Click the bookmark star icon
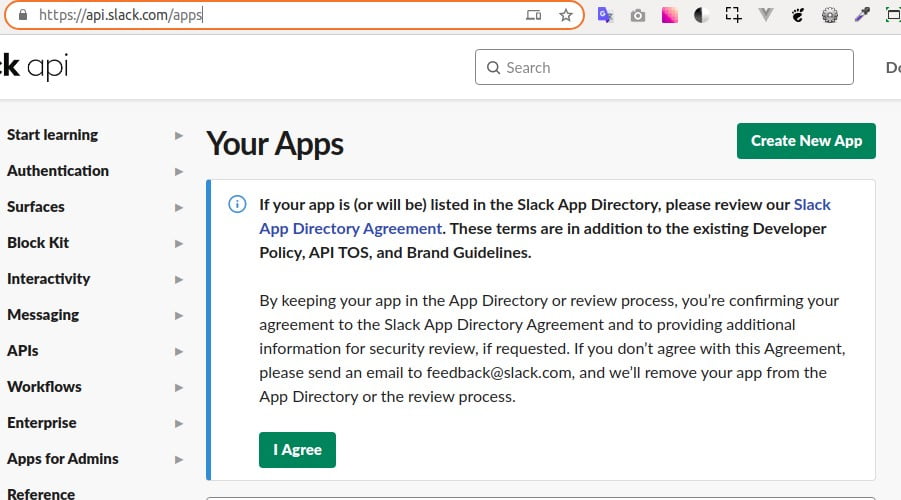 (566, 15)
